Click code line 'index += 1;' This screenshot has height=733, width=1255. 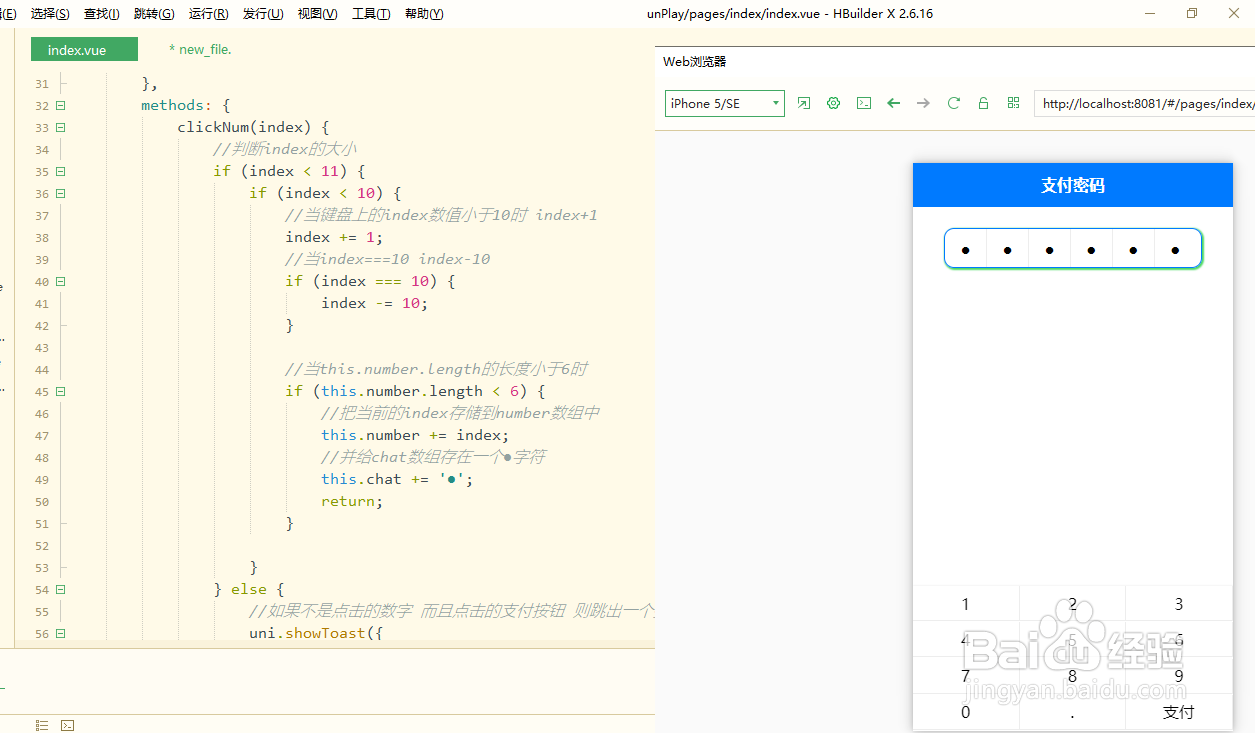point(334,237)
